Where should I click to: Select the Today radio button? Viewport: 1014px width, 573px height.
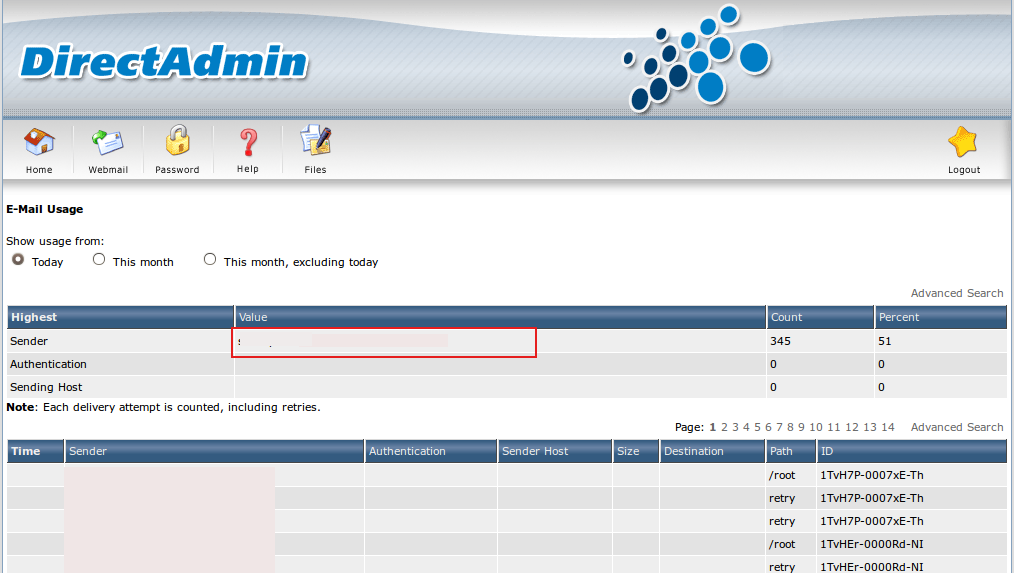point(18,260)
